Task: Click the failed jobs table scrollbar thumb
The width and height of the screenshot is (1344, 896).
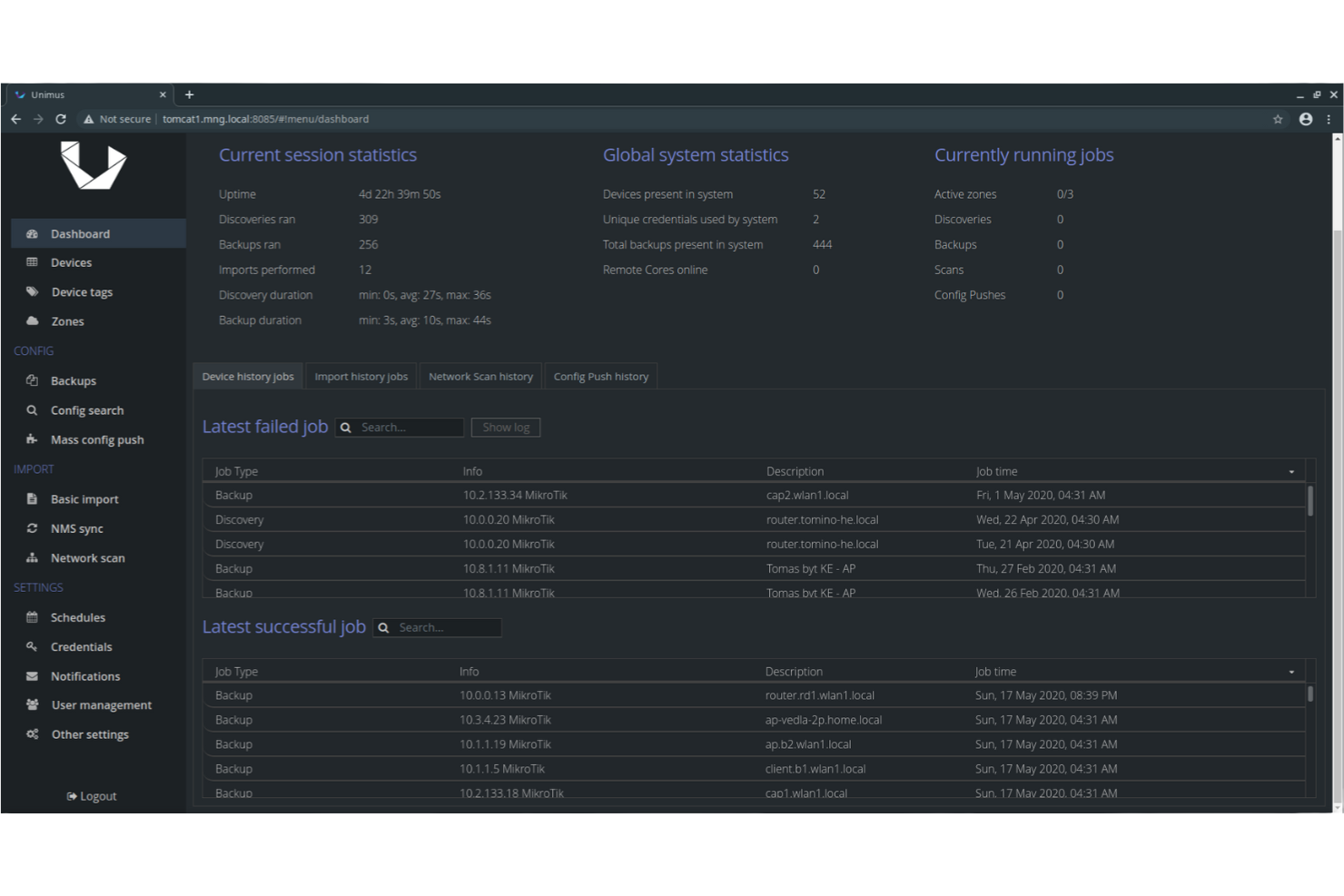Action: [1309, 500]
